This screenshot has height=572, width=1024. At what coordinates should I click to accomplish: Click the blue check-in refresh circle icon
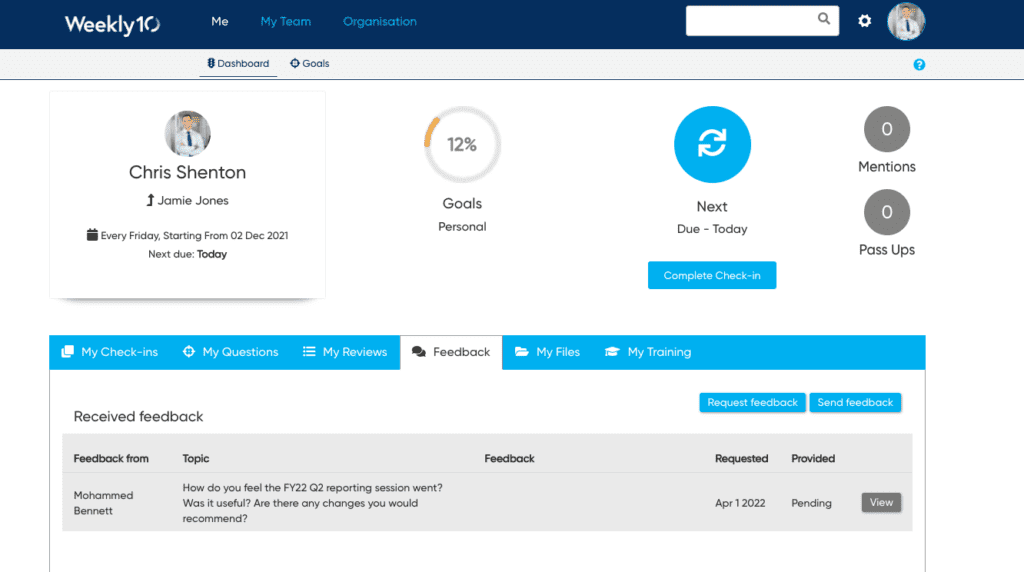(712, 145)
